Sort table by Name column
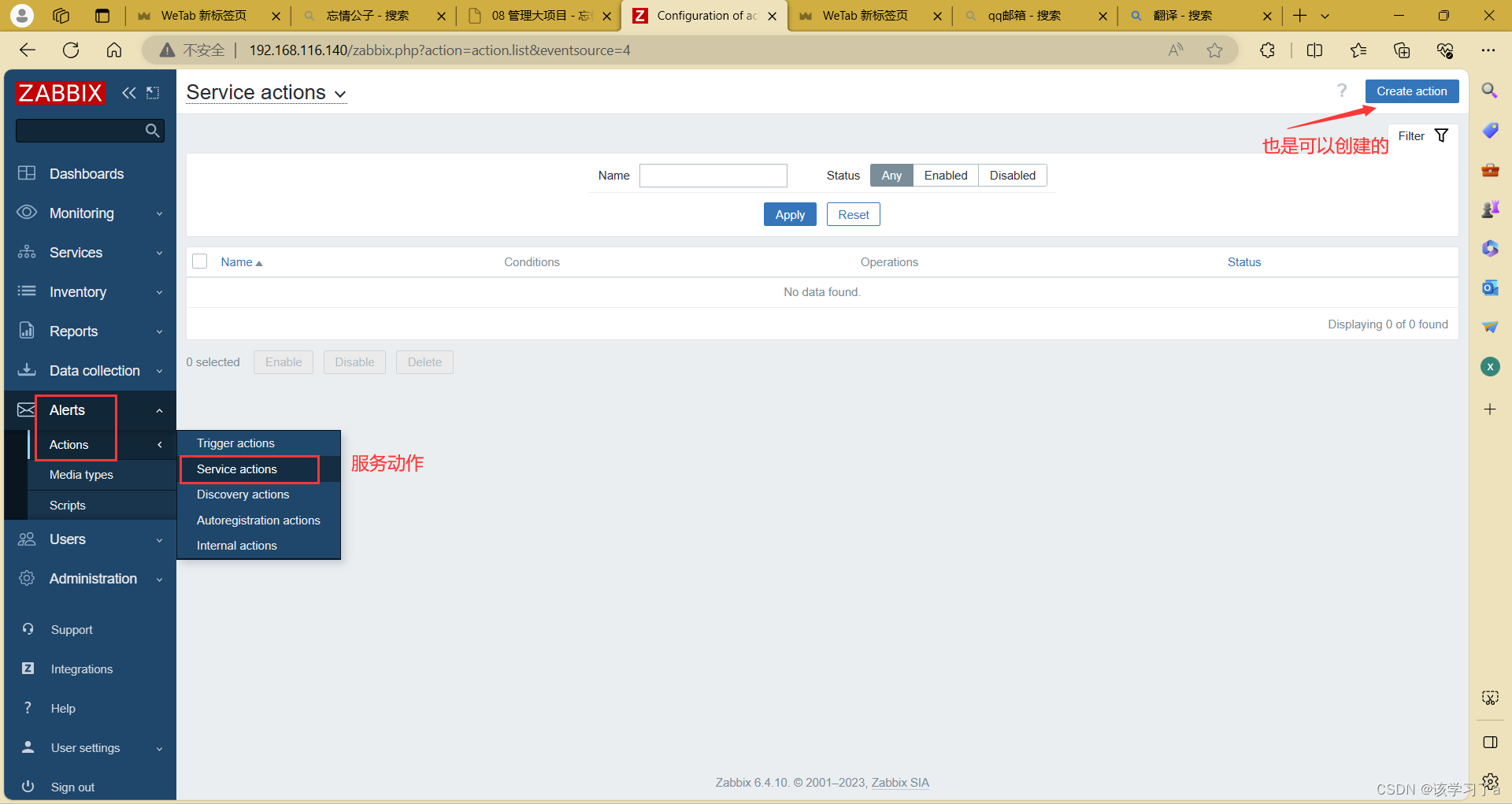1512x804 pixels. [x=241, y=262]
